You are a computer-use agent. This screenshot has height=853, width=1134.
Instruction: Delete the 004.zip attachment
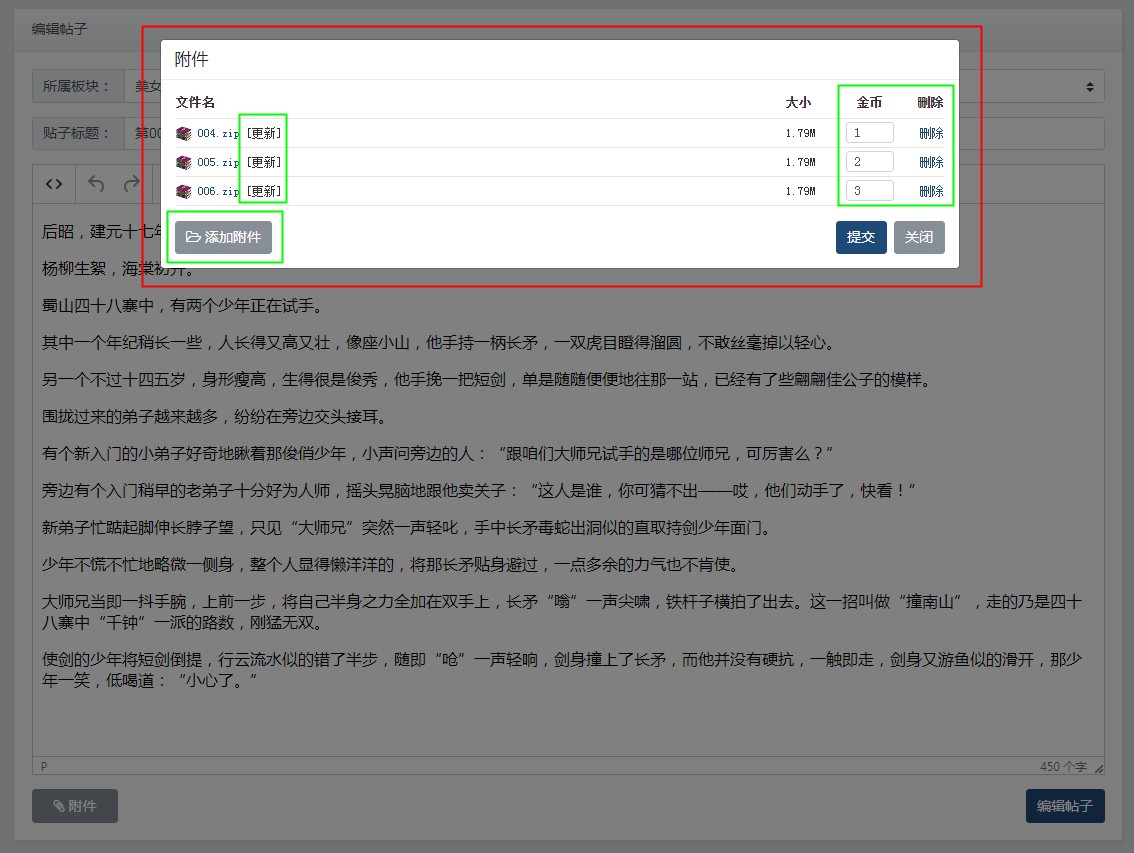tap(931, 133)
